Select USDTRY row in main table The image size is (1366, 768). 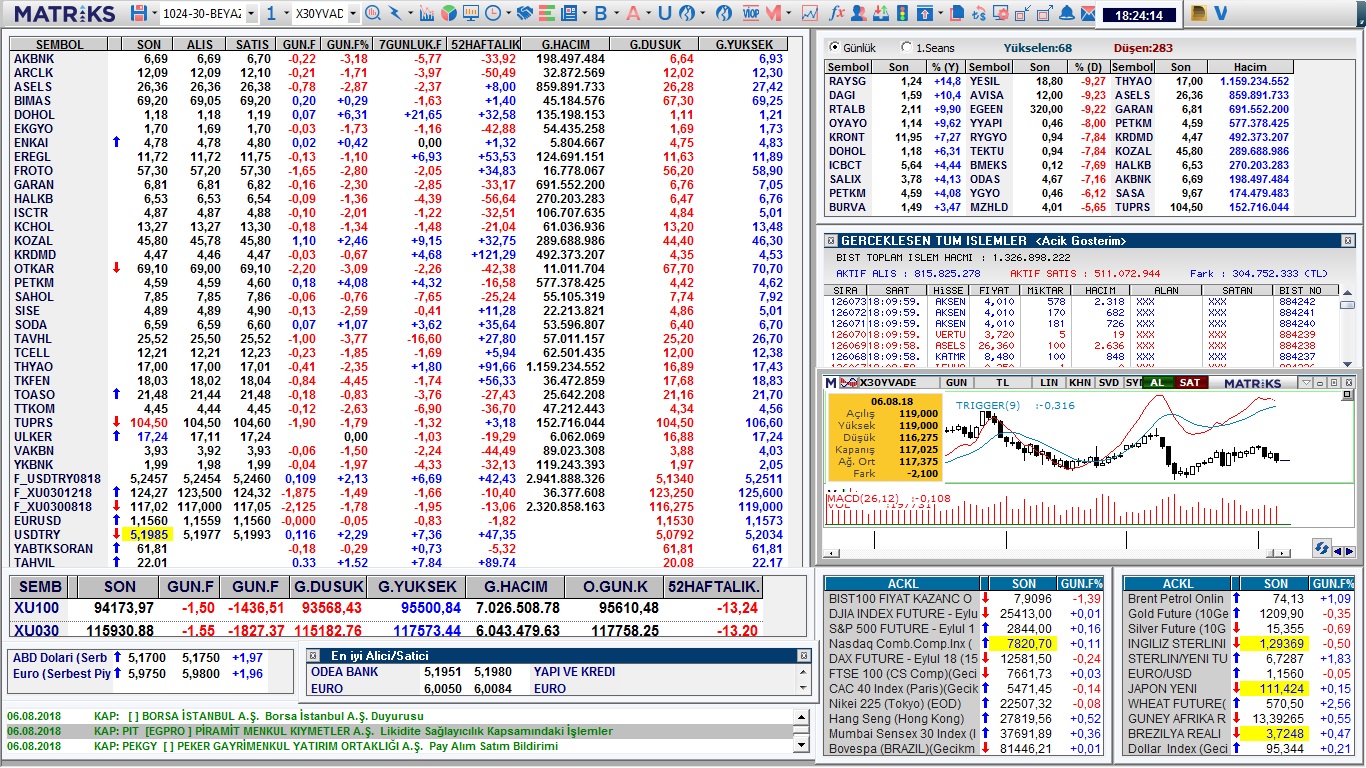coord(399,535)
